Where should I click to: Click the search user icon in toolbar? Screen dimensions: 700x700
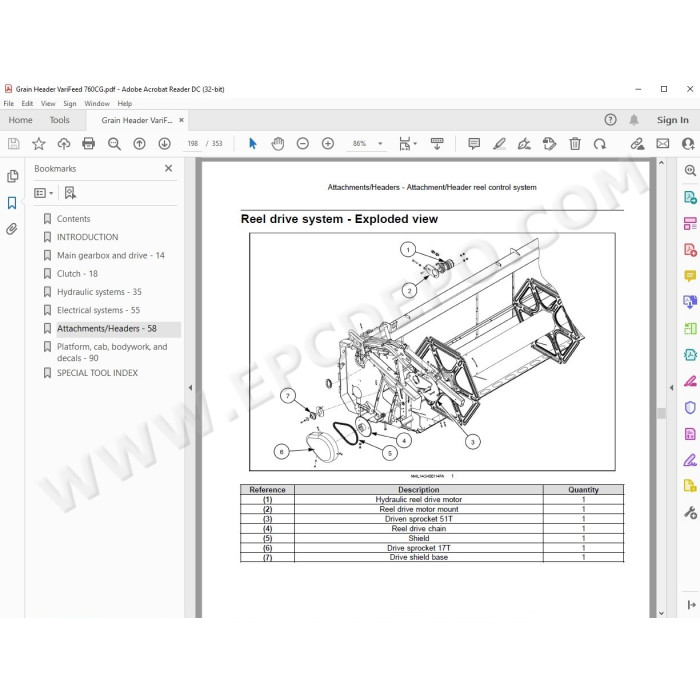[688, 143]
